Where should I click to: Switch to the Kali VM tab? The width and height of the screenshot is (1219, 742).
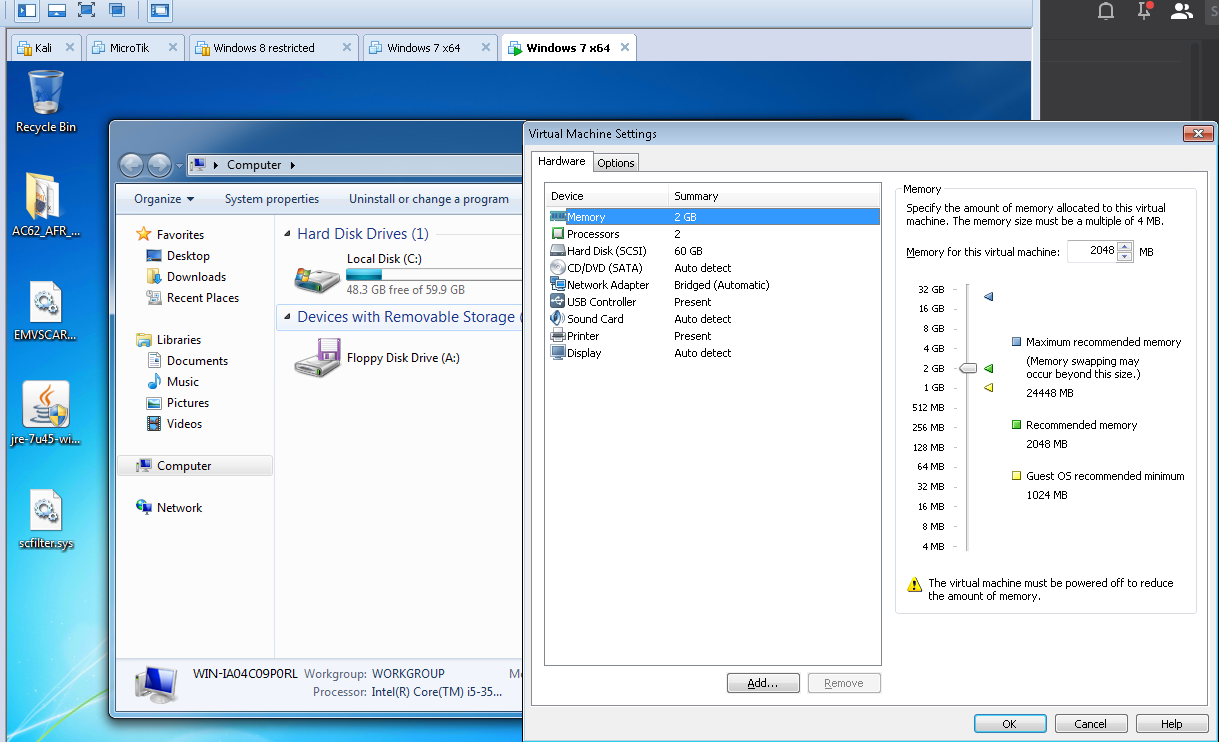(45, 47)
